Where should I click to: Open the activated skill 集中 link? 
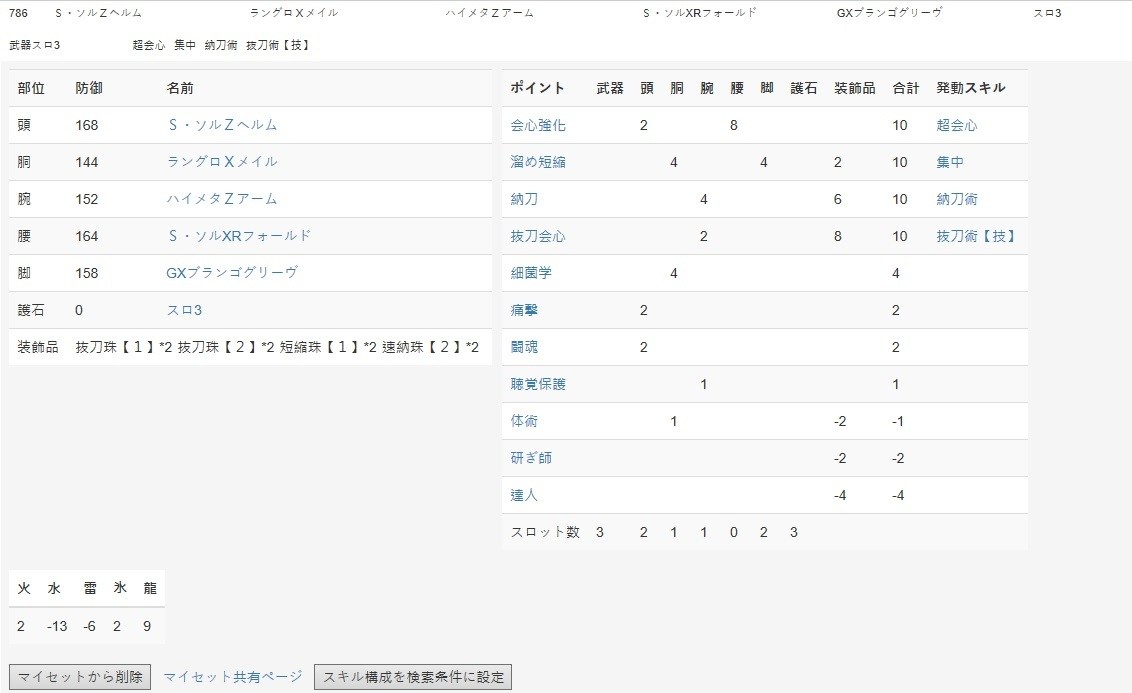(x=950, y=162)
